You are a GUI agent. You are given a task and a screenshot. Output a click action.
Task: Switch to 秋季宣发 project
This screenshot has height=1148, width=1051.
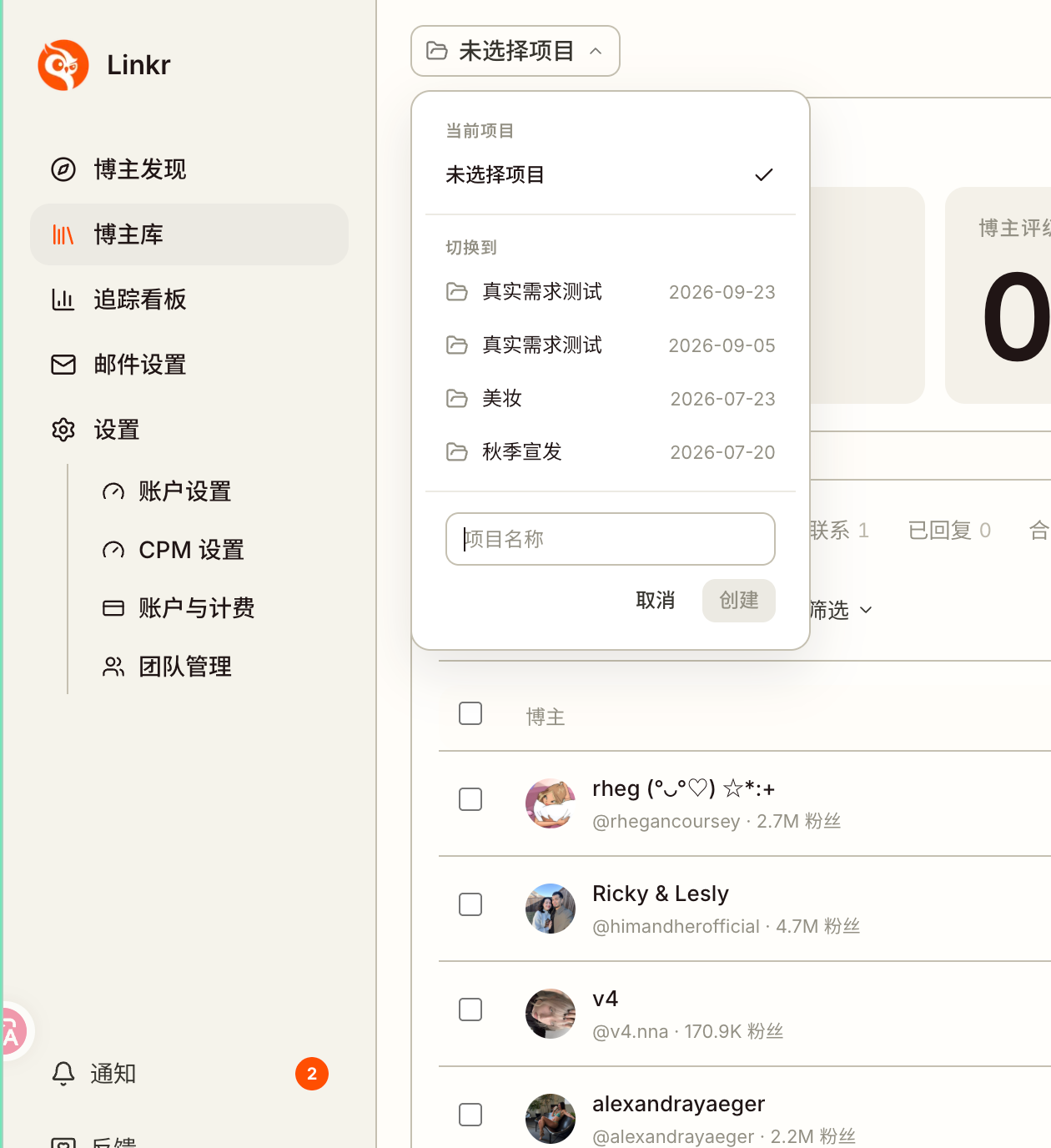[611, 451]
